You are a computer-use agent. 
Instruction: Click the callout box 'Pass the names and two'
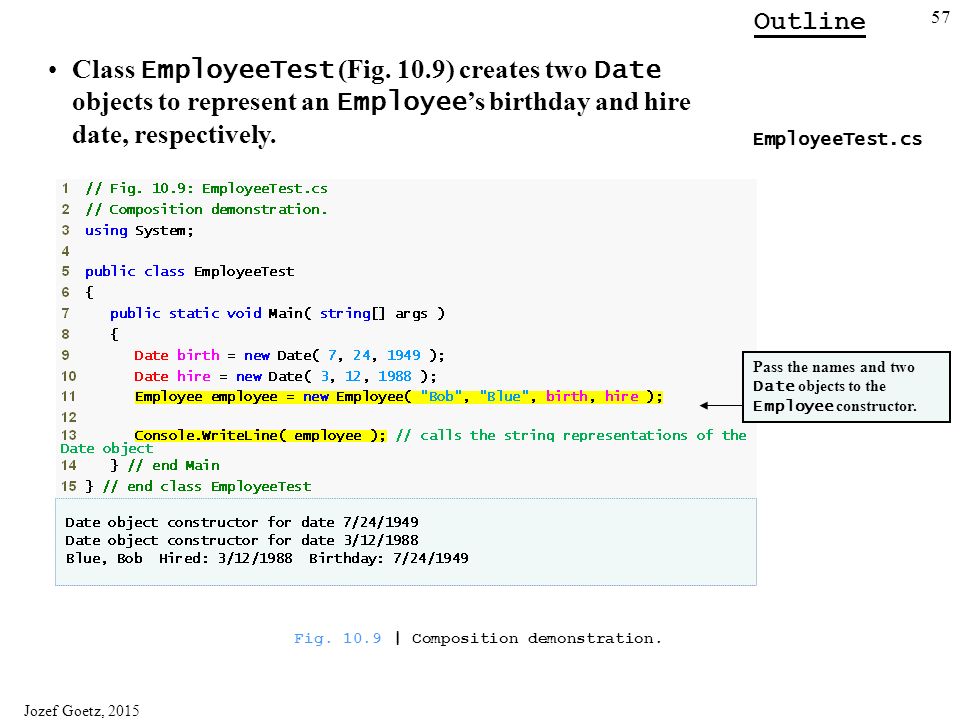pyautogui.click(x=846, y=387)
